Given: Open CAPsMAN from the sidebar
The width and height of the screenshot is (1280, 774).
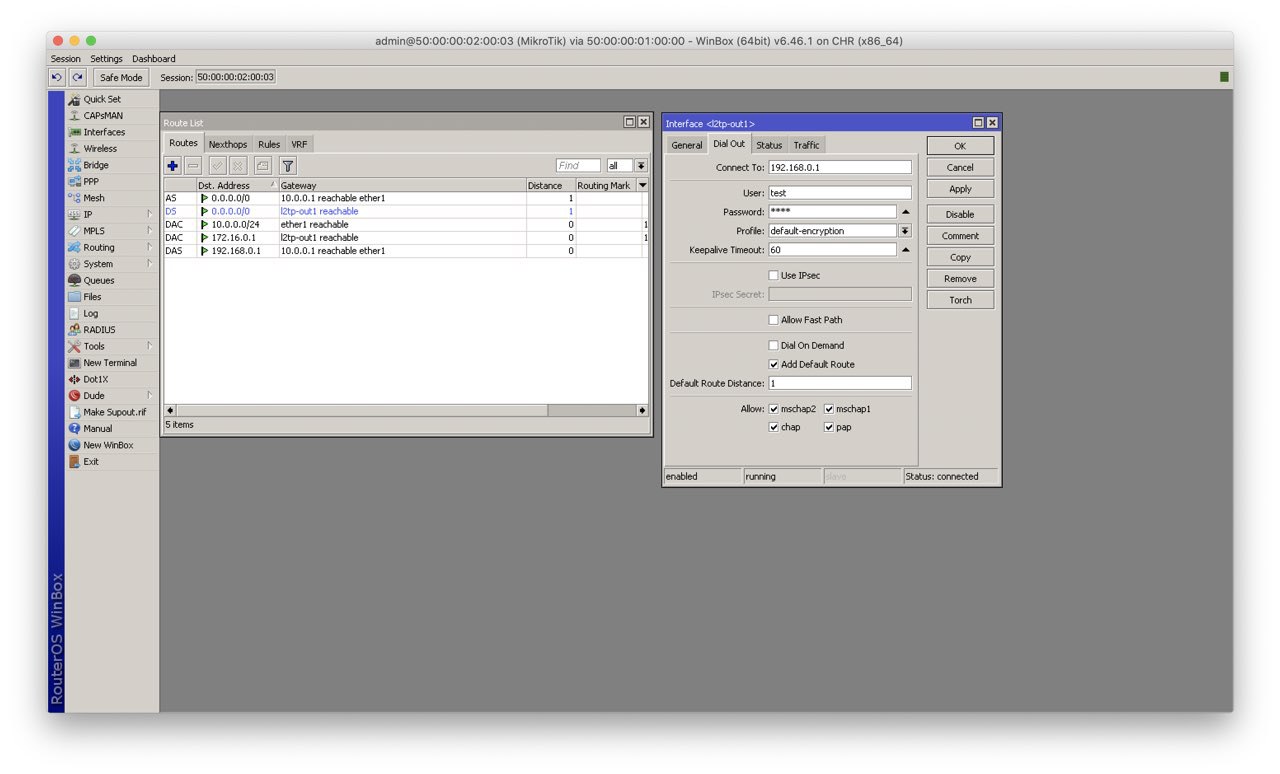Looking at the screenshot, I should coord(103,116).
